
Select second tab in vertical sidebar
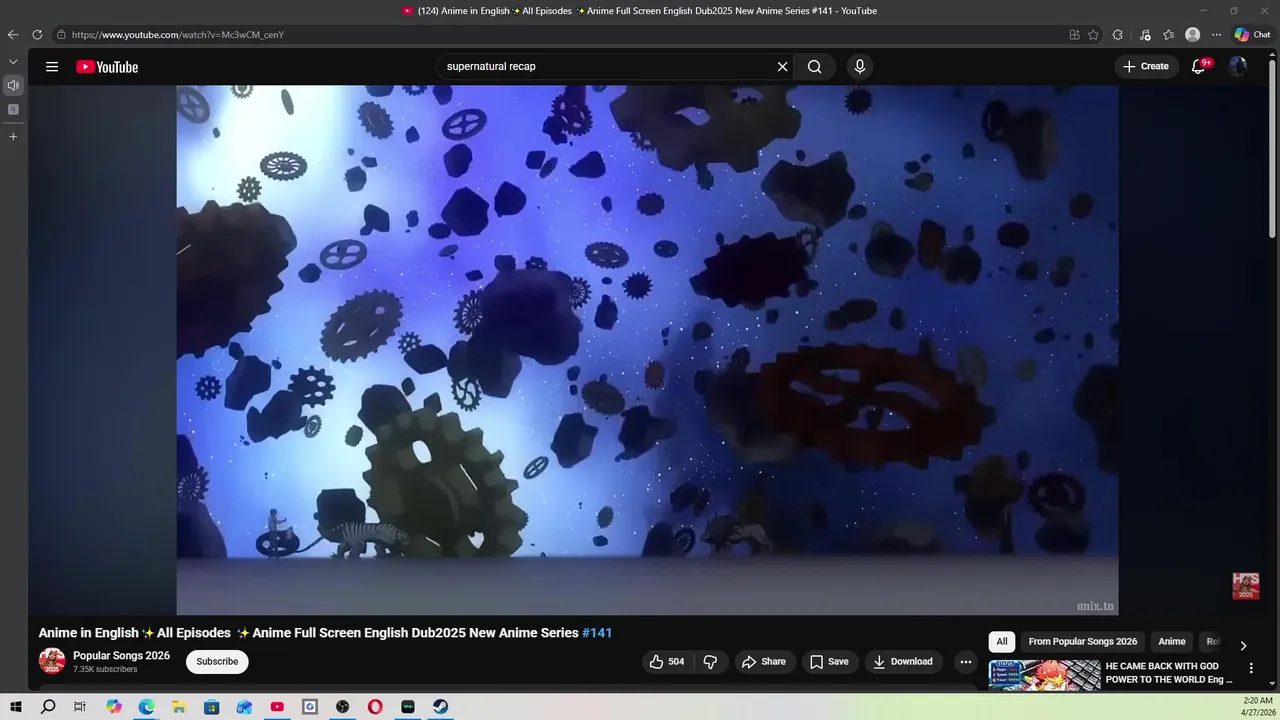[x=13, y=109]
